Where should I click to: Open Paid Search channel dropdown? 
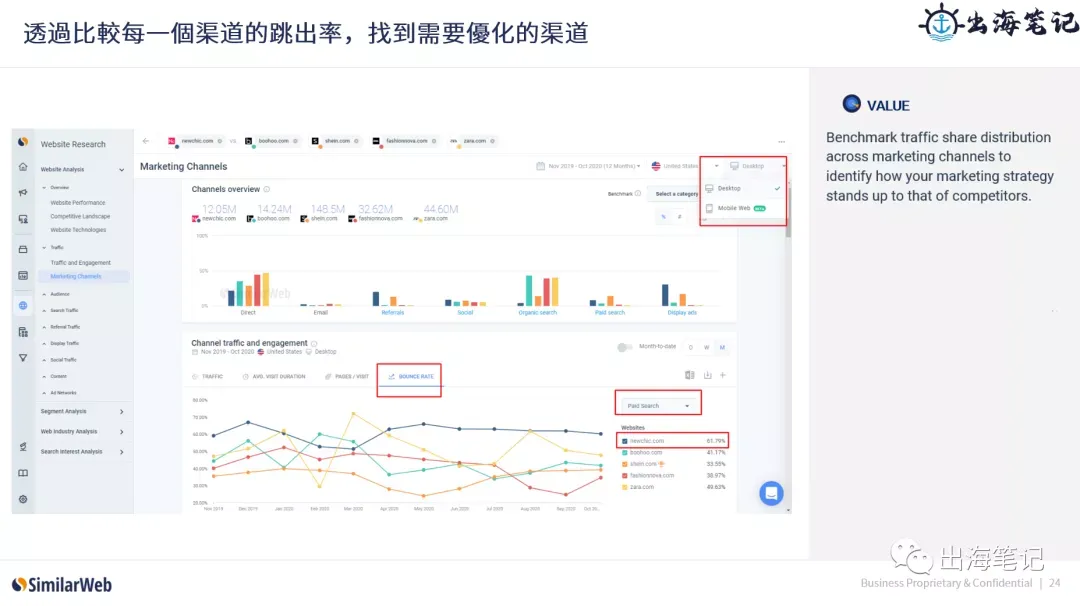click(x=658, y=406)
